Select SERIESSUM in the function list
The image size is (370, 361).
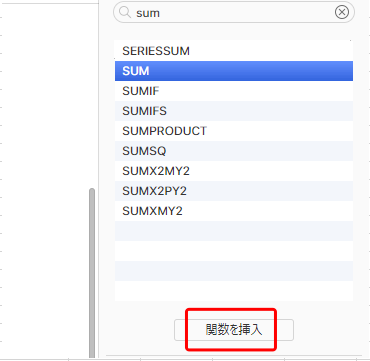click(234, 51)
